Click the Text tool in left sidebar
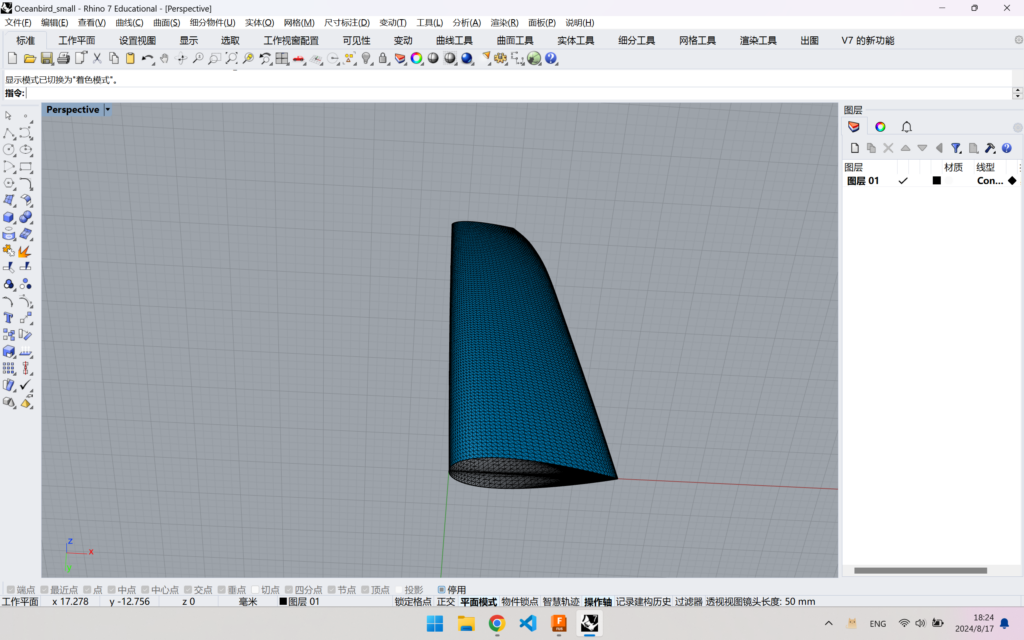Image resolution: width=1024 pixels, height=640 pixels. coord(9,318)
